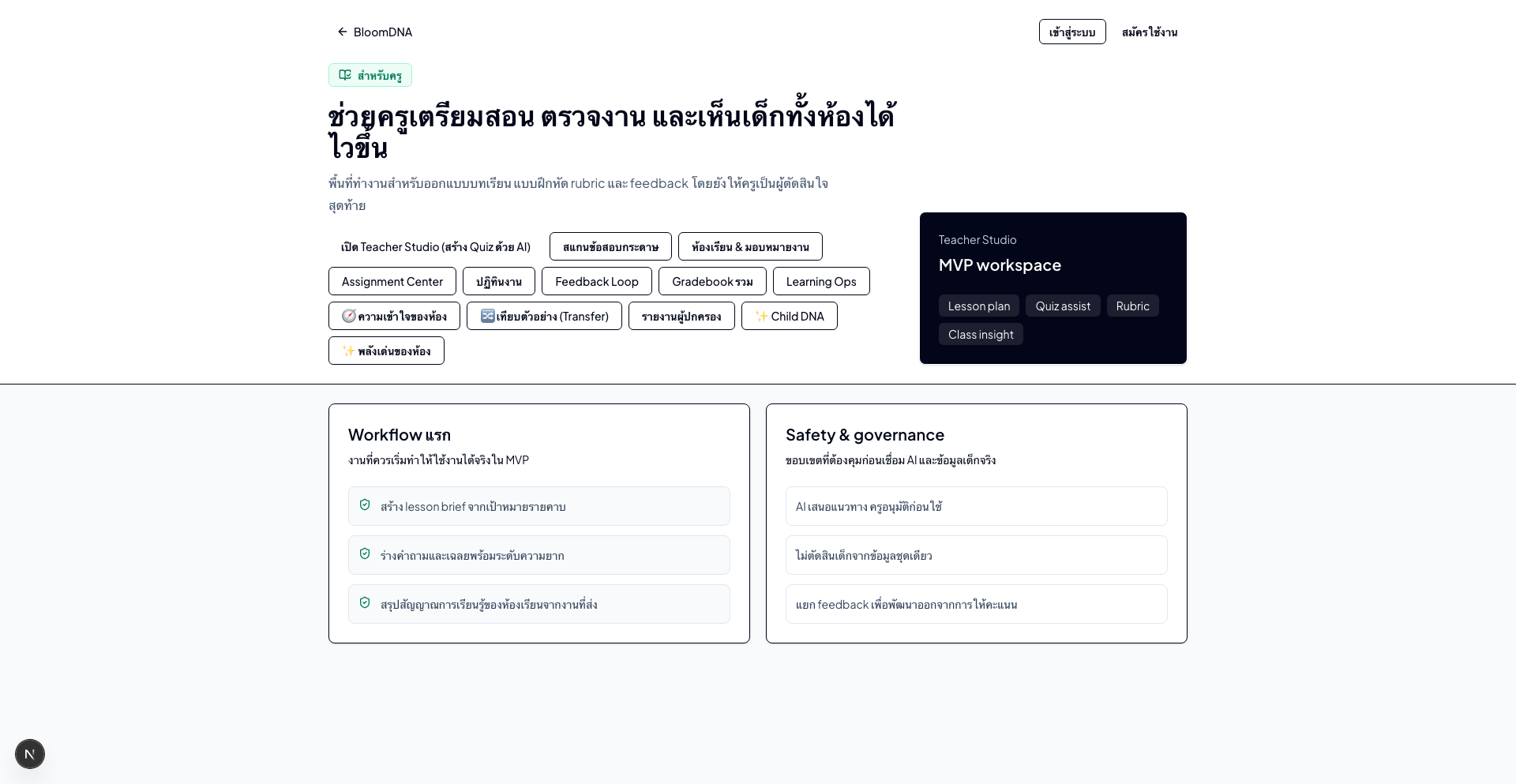Click shuffle icon on เทียบตัวอย่าง (Transfer) button
The image size is (1516, 784).
[x=488, y=316]
